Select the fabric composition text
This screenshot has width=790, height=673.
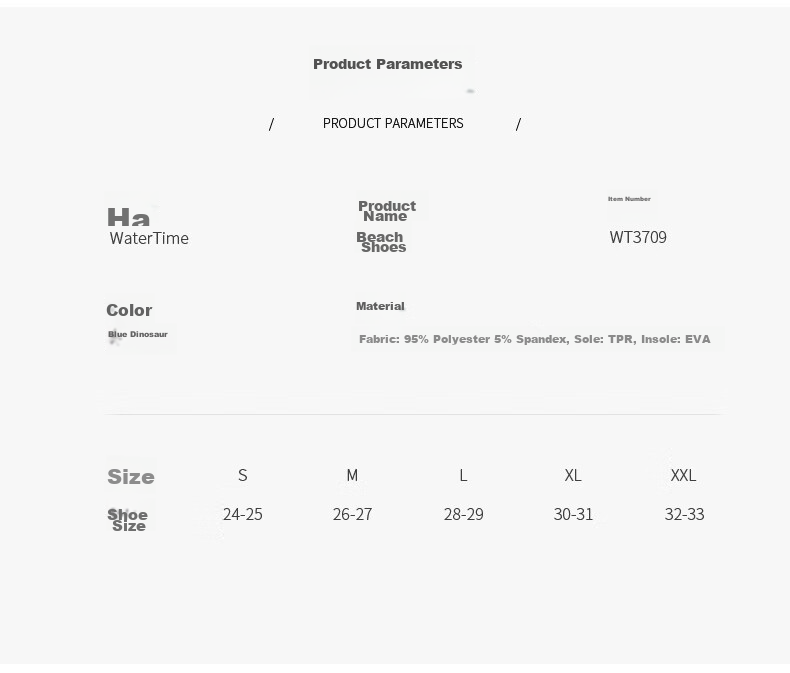535,339
